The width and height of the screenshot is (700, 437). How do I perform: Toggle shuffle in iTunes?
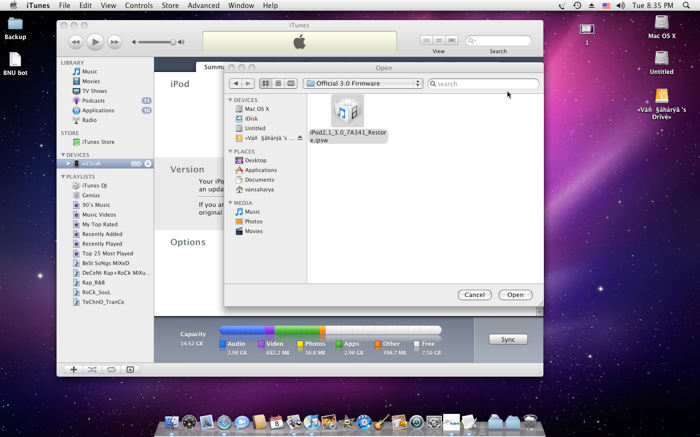click(x=92, y=370)
